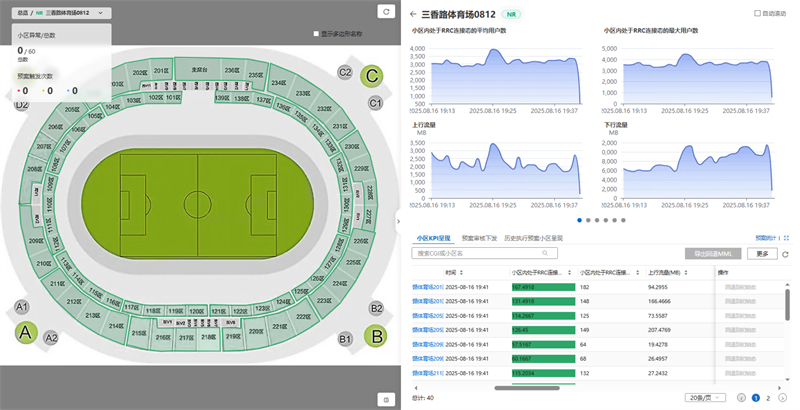Refresh the stadium map view

click(385, 12)
